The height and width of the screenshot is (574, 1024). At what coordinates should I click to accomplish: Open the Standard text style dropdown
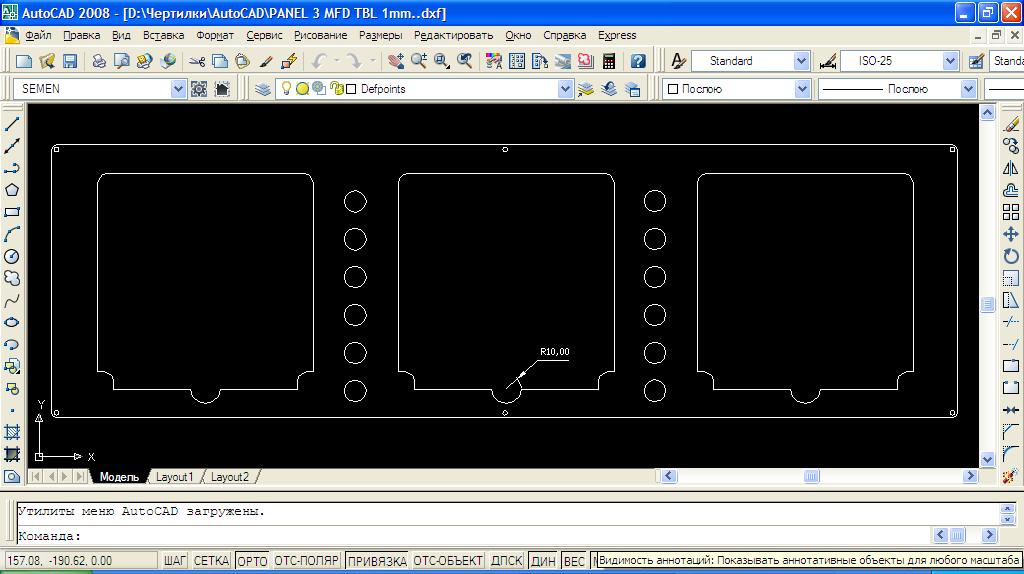pos(802,61)
